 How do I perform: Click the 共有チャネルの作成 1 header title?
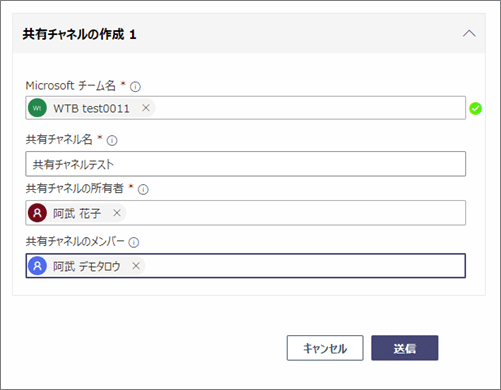(x=79, y=34)
